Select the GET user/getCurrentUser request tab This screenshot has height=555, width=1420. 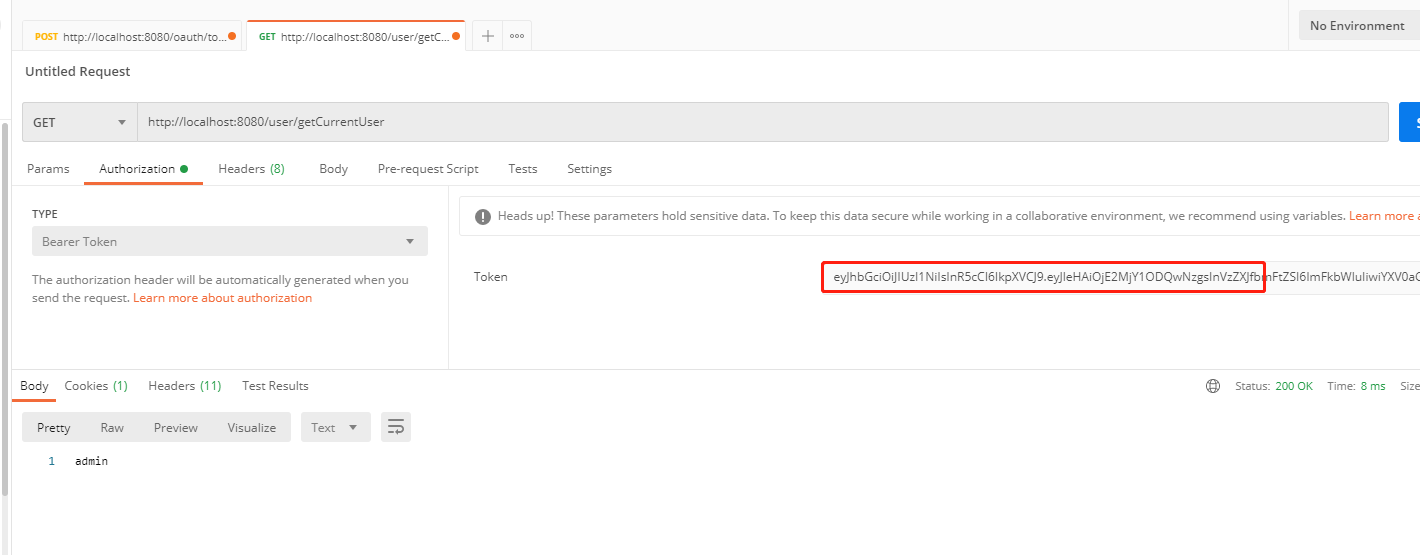coord(355,36)
